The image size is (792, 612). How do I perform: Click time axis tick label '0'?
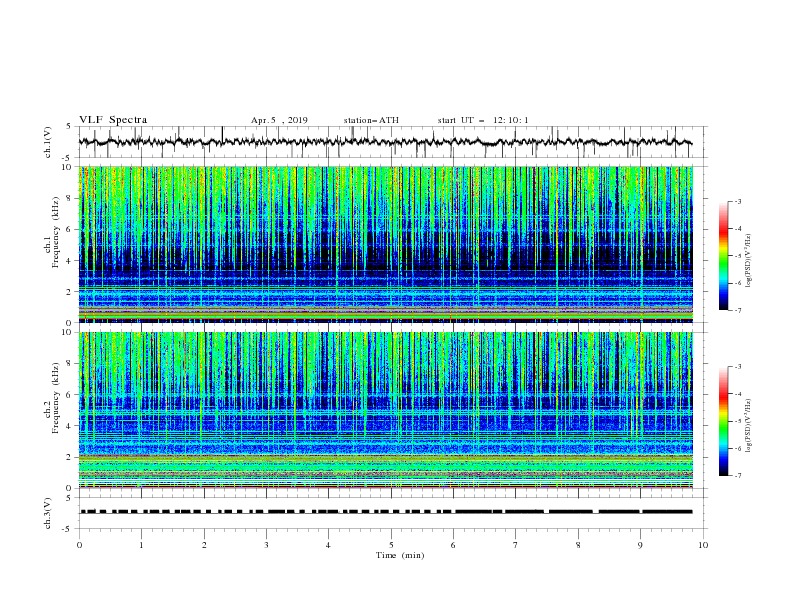(x=79, y=545)
